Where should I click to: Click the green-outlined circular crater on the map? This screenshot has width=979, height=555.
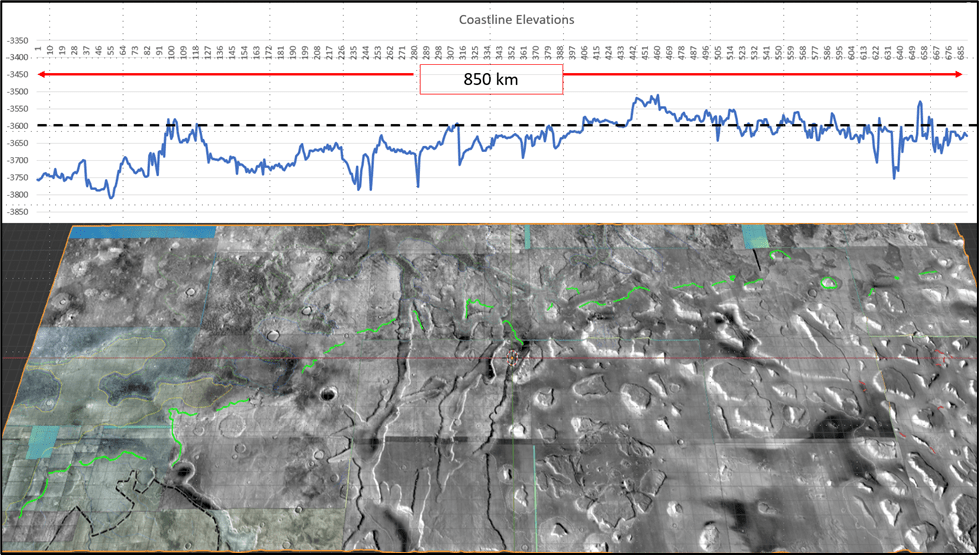click(x=828, y=284)
